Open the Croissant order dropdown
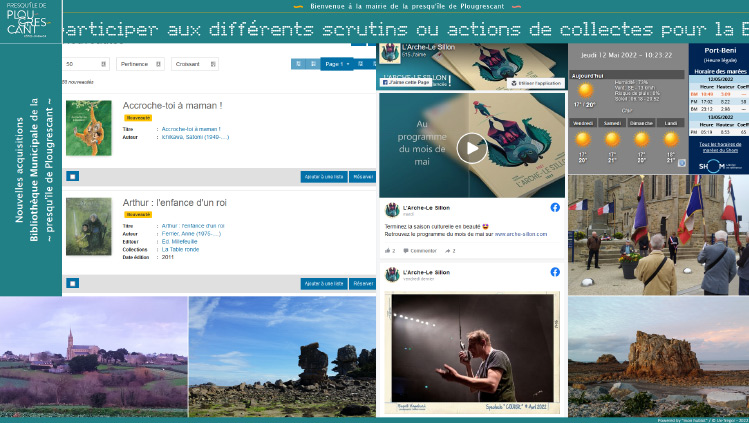The width and height of the screenshot is (749, 423). tap(195, 64)
